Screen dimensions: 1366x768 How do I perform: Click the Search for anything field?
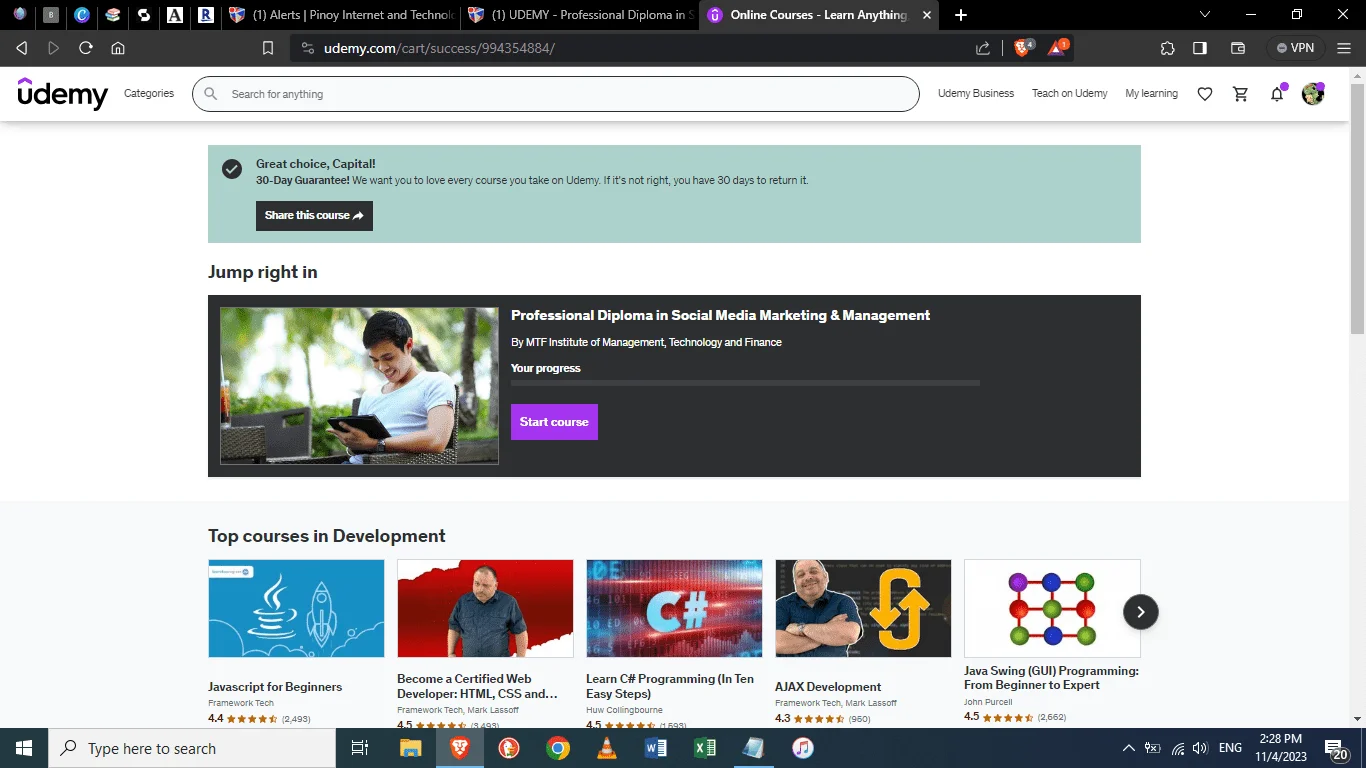555,94
